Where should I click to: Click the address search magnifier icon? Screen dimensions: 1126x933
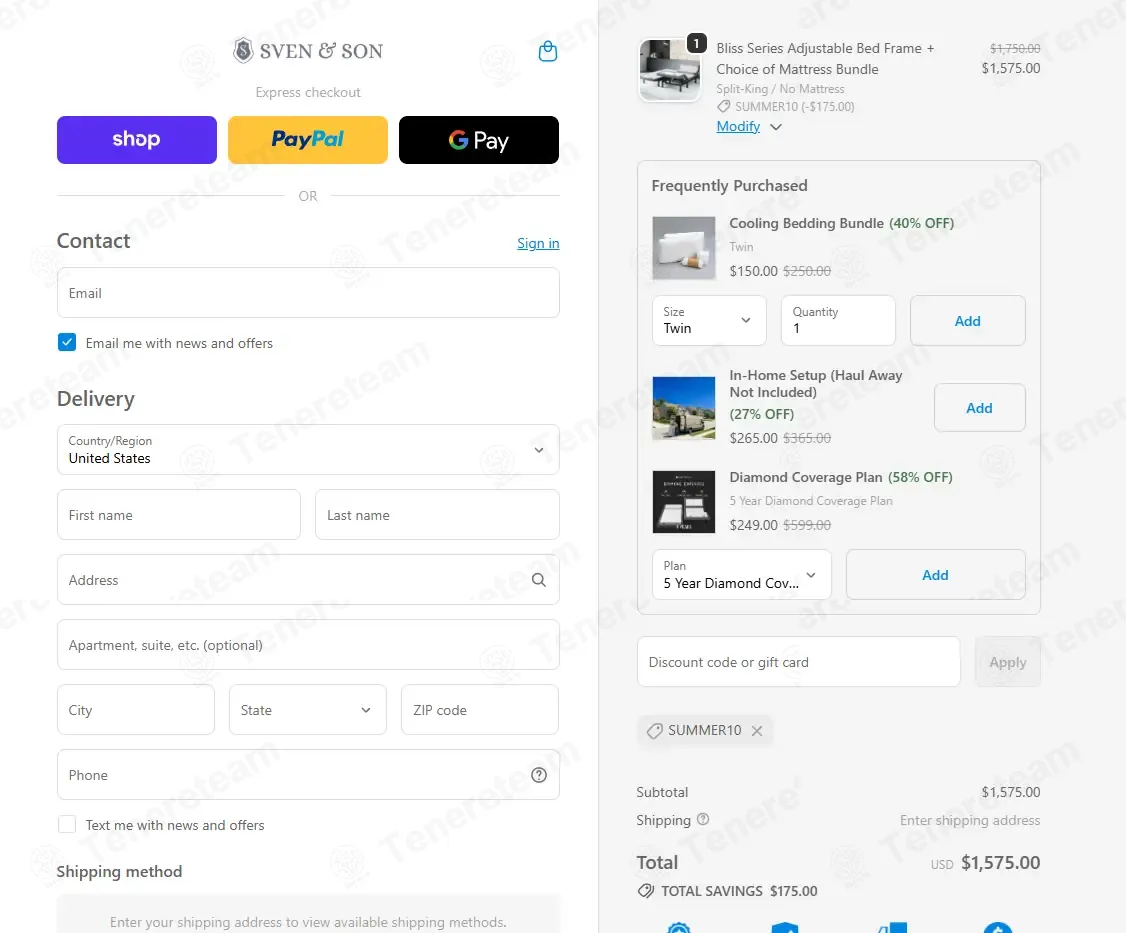click(539, 580)
